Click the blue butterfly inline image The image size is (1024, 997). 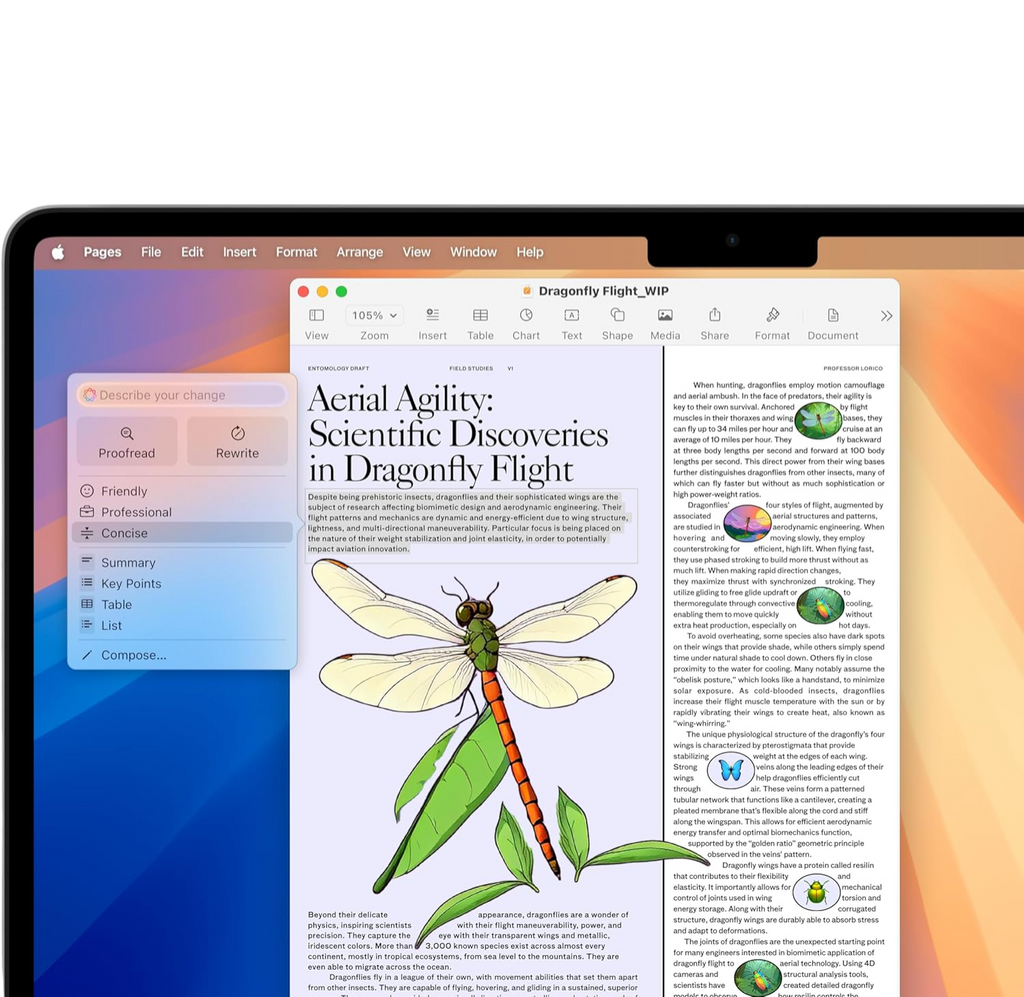[731, 770]
